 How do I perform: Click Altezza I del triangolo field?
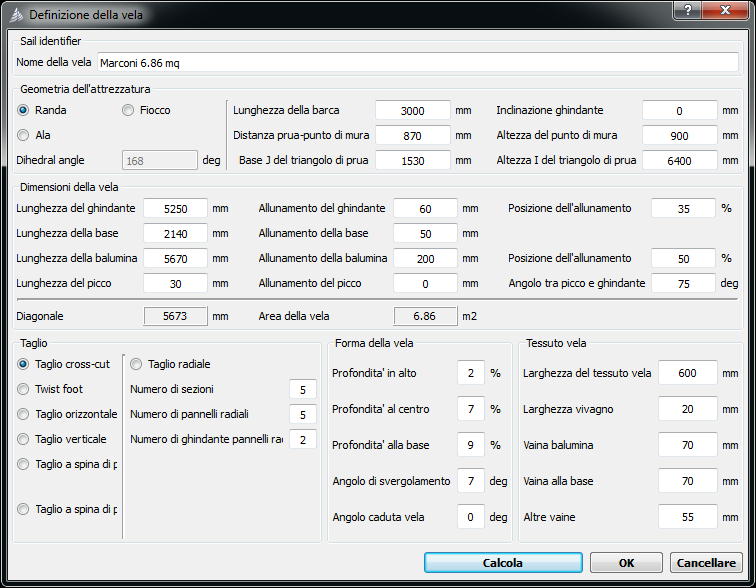pyautogui.click(x=679, y=160)
